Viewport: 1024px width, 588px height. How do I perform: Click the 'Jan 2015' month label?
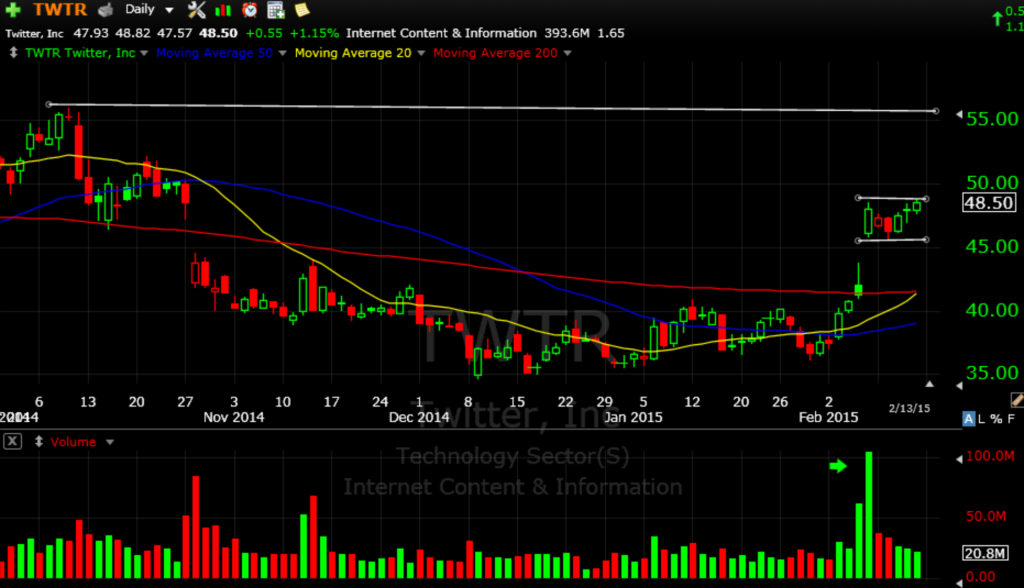633,417
